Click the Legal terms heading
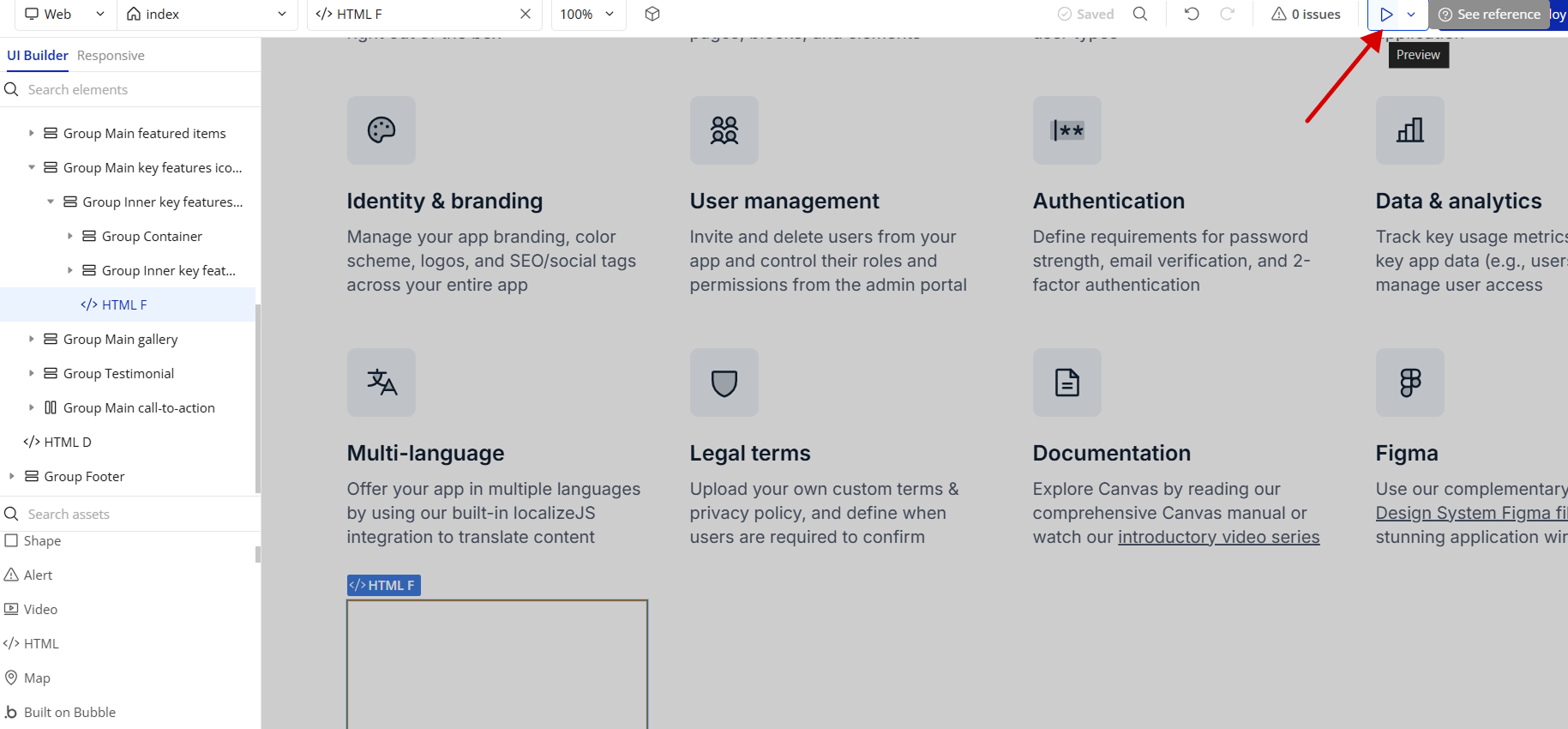 750,453
